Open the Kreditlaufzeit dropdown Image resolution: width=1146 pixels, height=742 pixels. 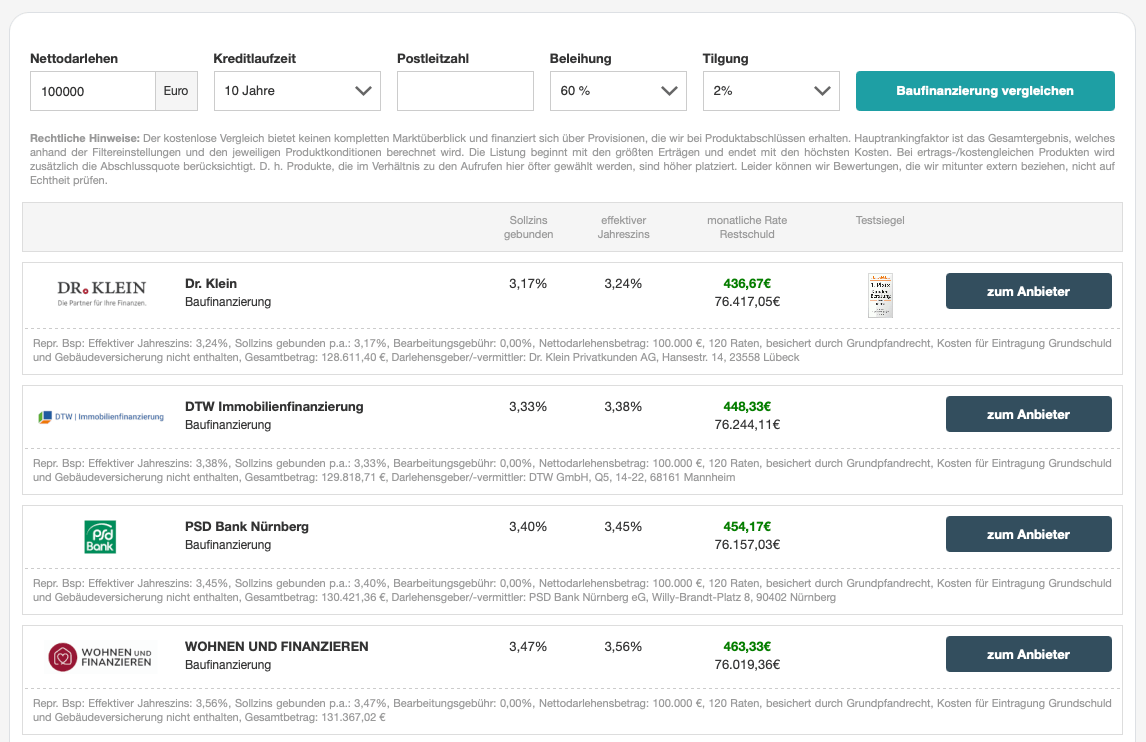tap(297, 91)
